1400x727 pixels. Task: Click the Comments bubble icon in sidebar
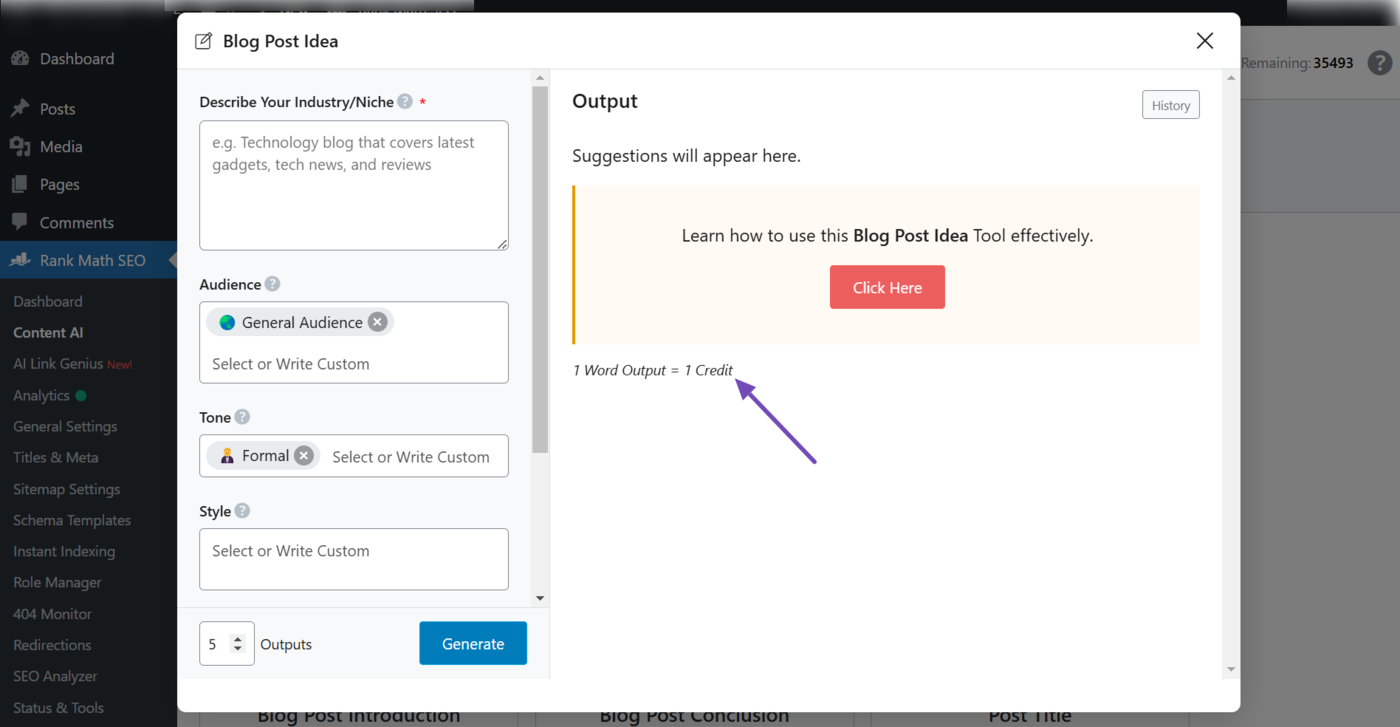click(20, 222)
